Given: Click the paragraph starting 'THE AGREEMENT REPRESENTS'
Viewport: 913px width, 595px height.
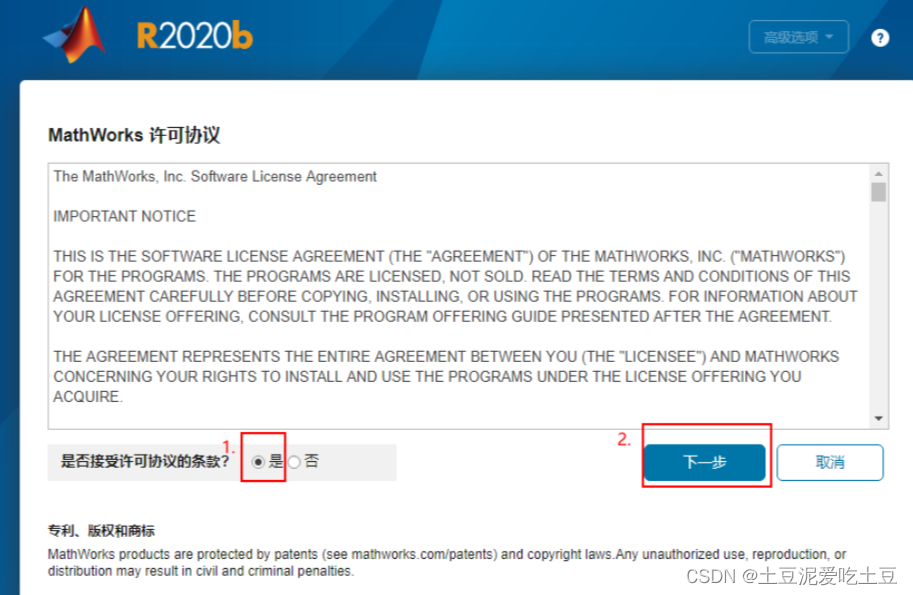Looking at the screenshot, I should click(x=446, y=377).
